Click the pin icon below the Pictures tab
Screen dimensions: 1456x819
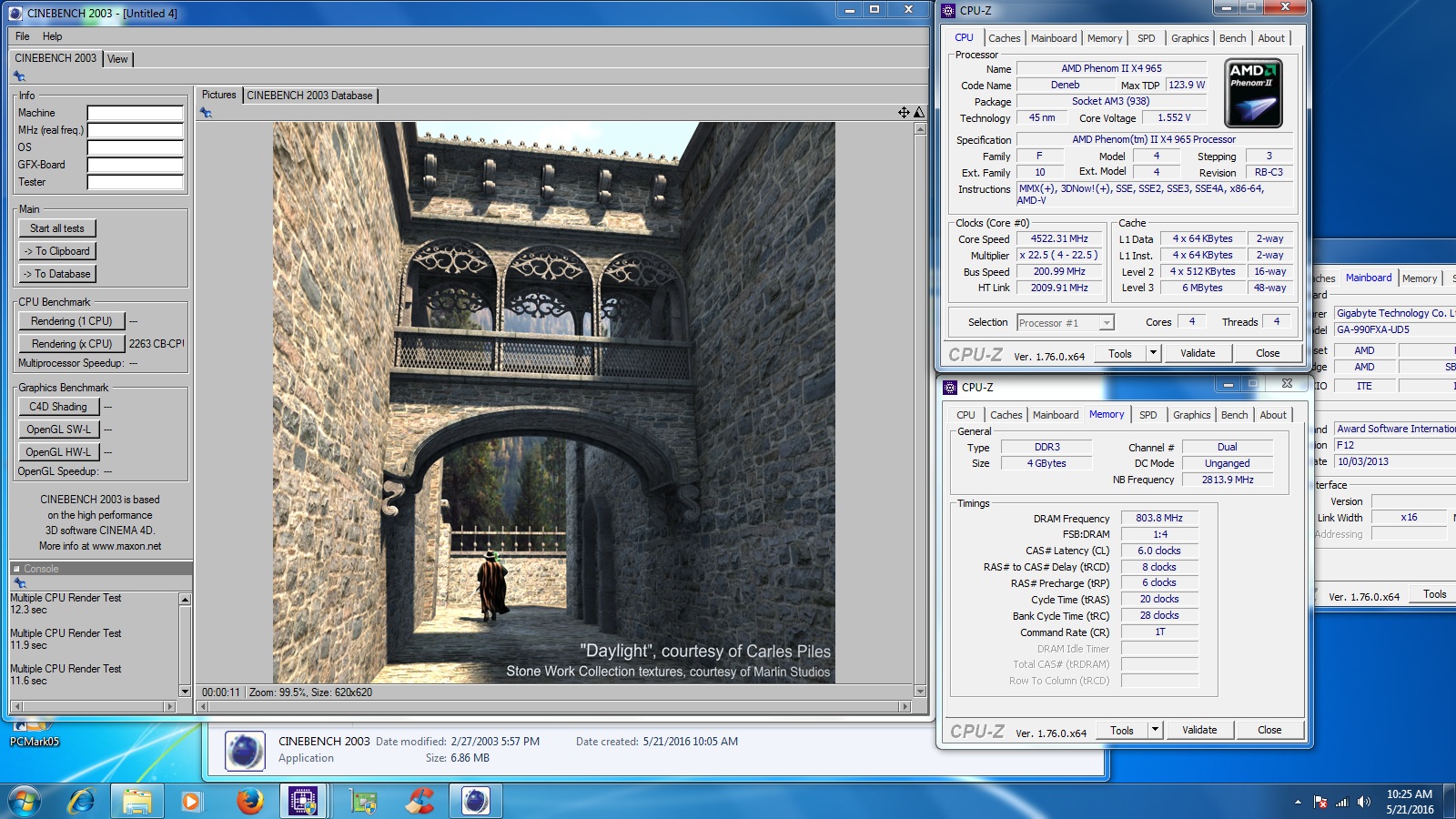click(207, 113)
